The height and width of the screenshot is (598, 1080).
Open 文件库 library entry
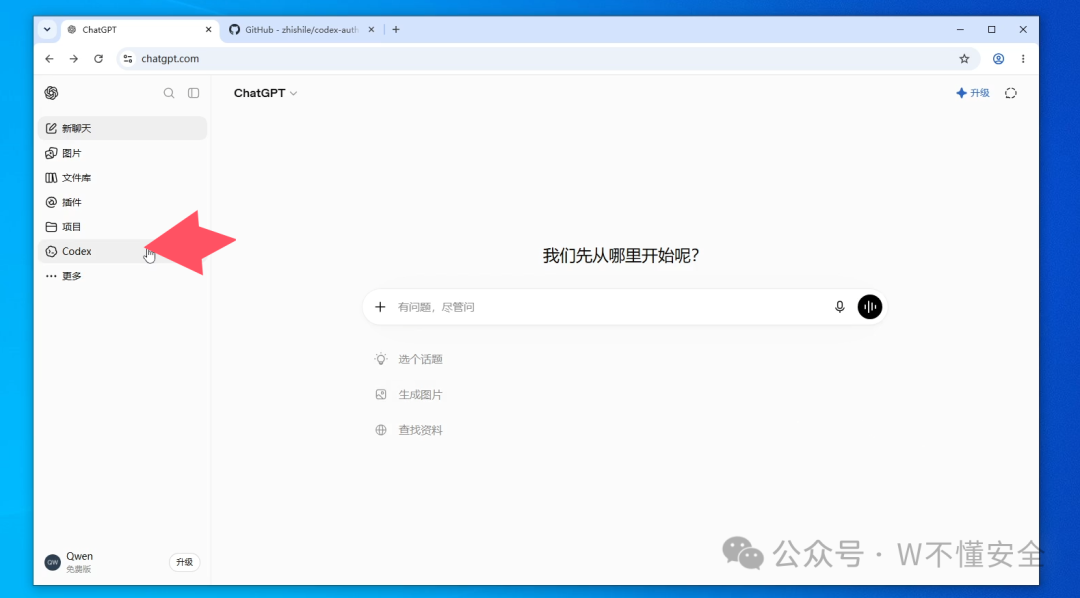tap(123, 178)
